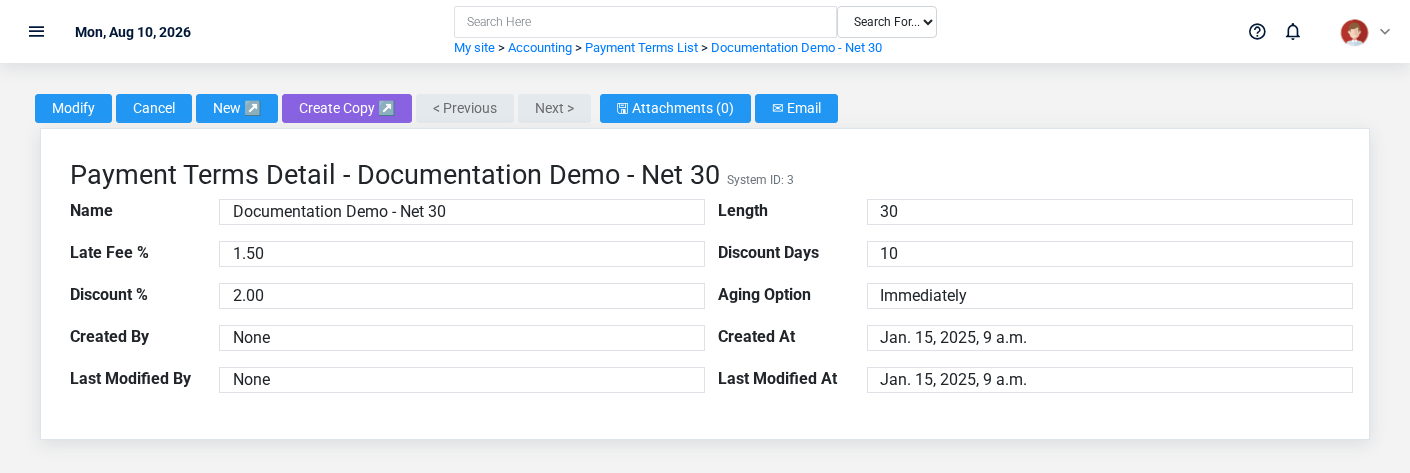
Task: Click the System ID: 3 text
Action: 760,180
